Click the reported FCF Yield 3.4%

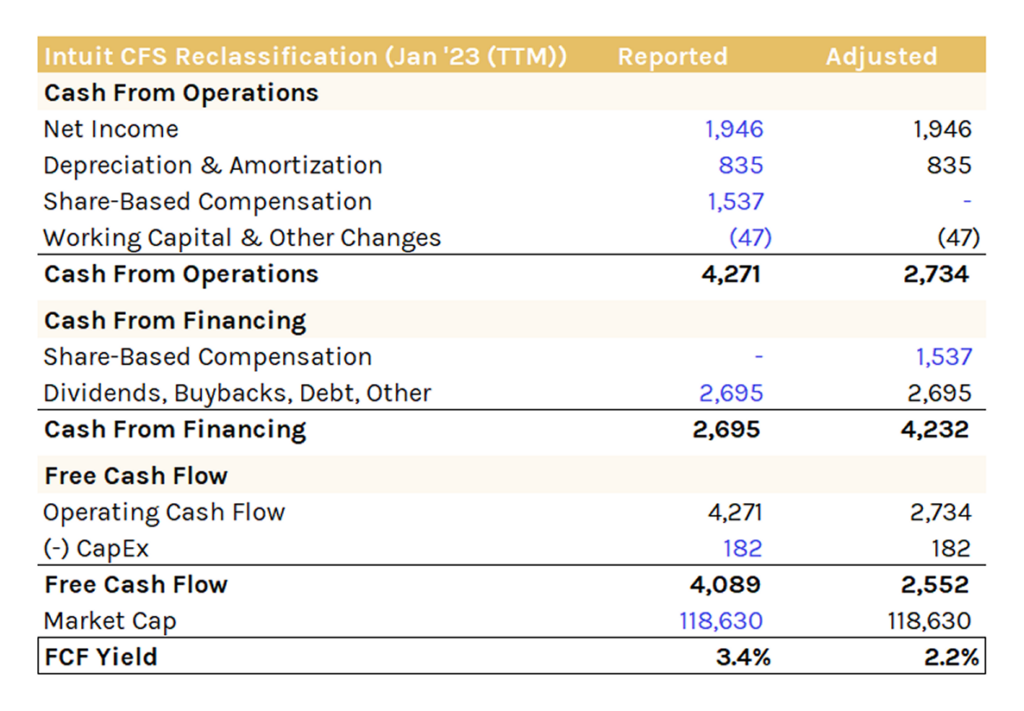[x=743, y=657]
